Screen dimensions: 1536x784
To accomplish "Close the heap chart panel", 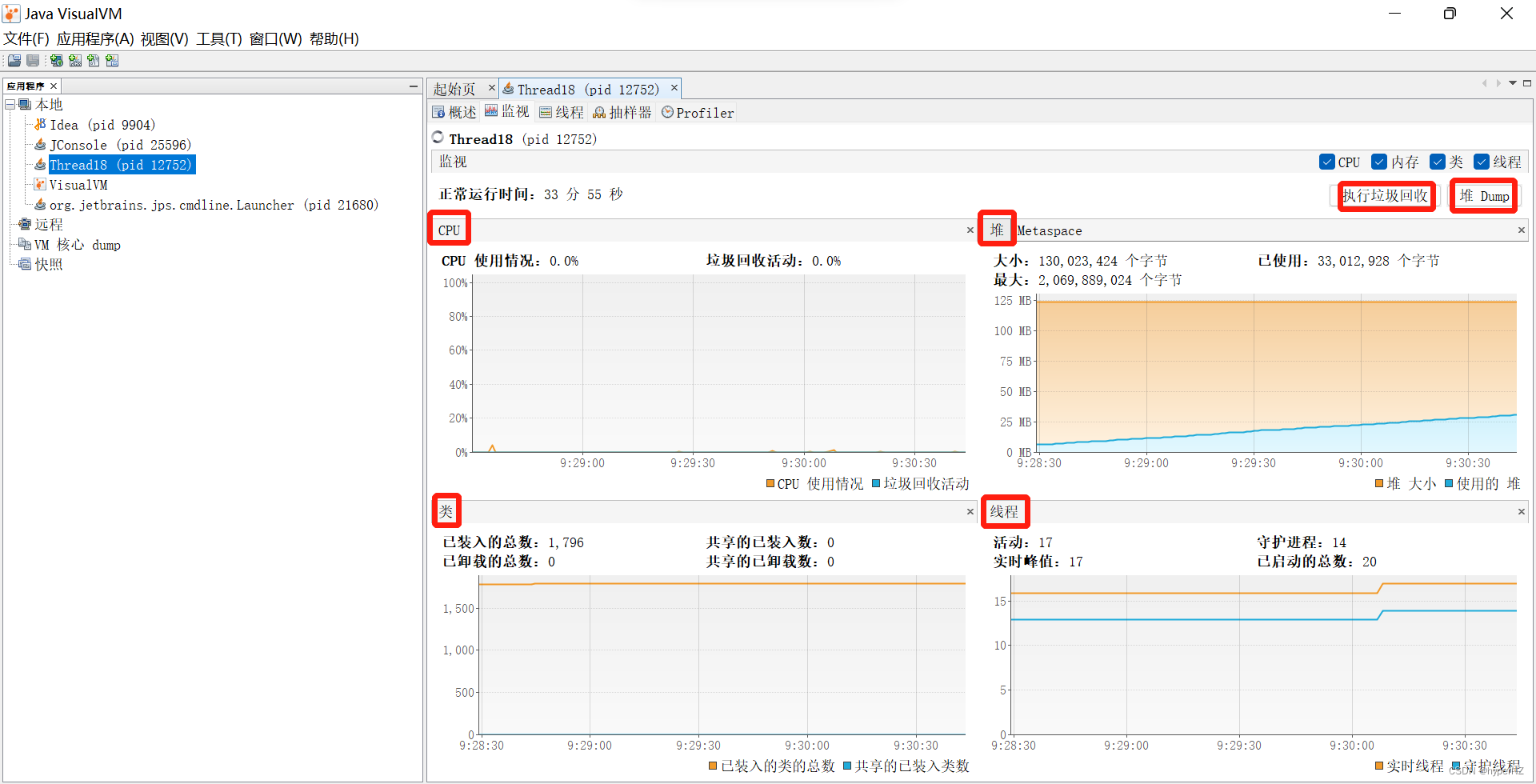I will click(x=1522, y=230).
